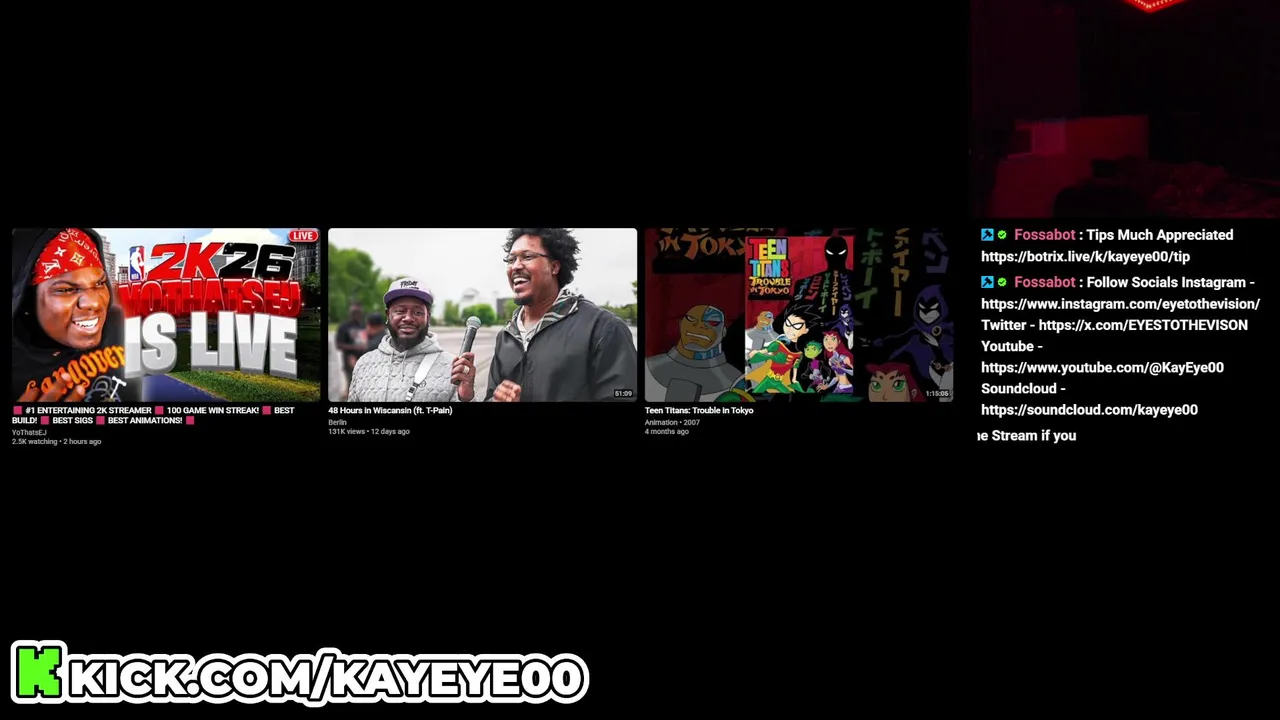Click verified checkmark badge on second Fossabot message
The width and height of the screenshot is (1280, 720).
pyautogui.click(x=1002, y=282)
